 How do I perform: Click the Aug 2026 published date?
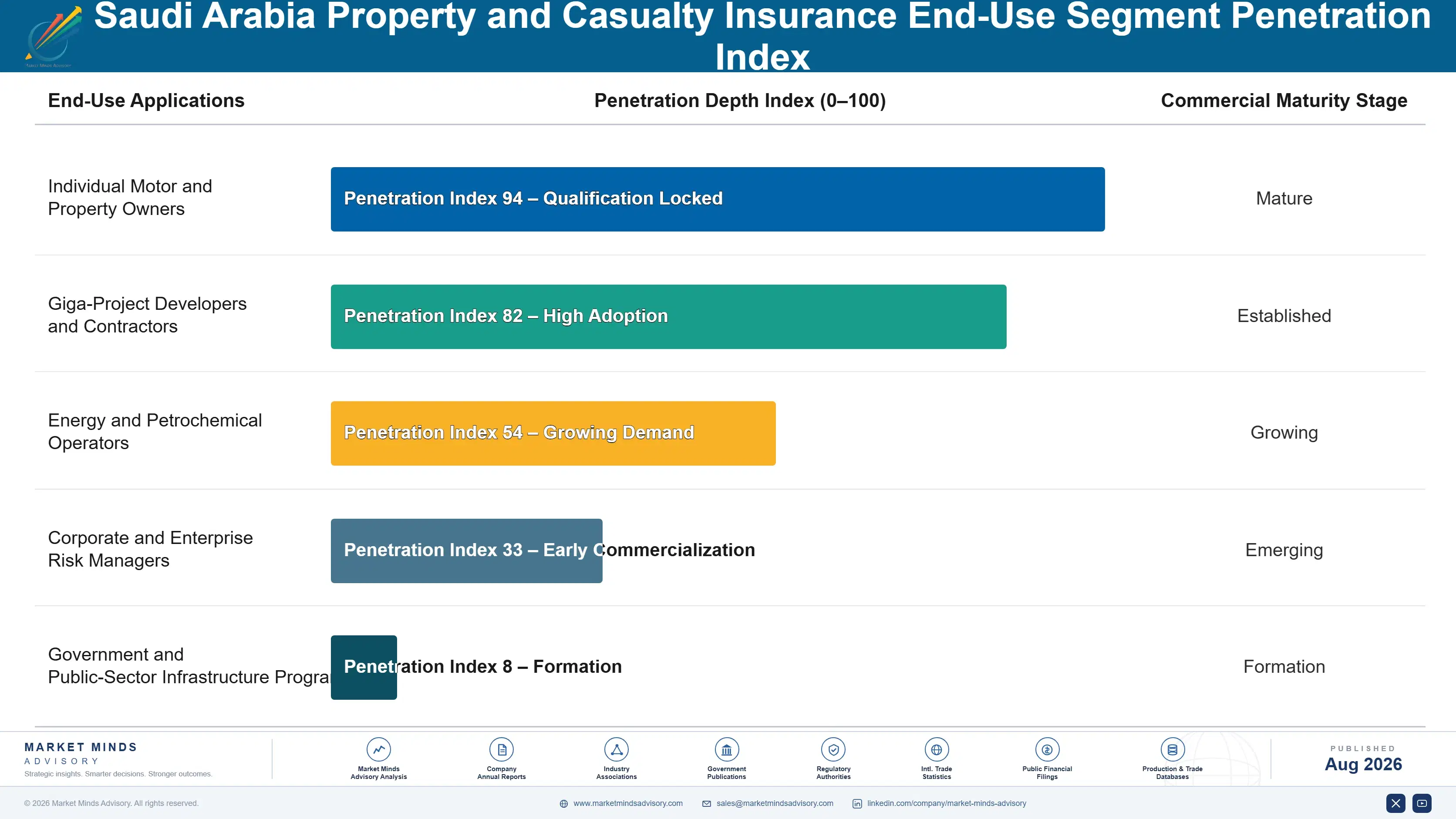(x=1363, y=764)
